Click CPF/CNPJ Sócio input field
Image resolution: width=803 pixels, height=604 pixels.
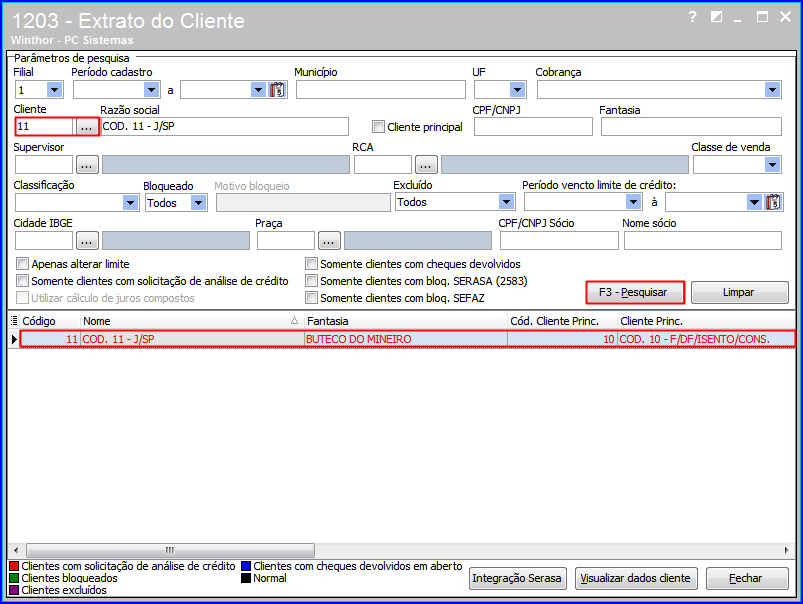[x=559, y=241]
